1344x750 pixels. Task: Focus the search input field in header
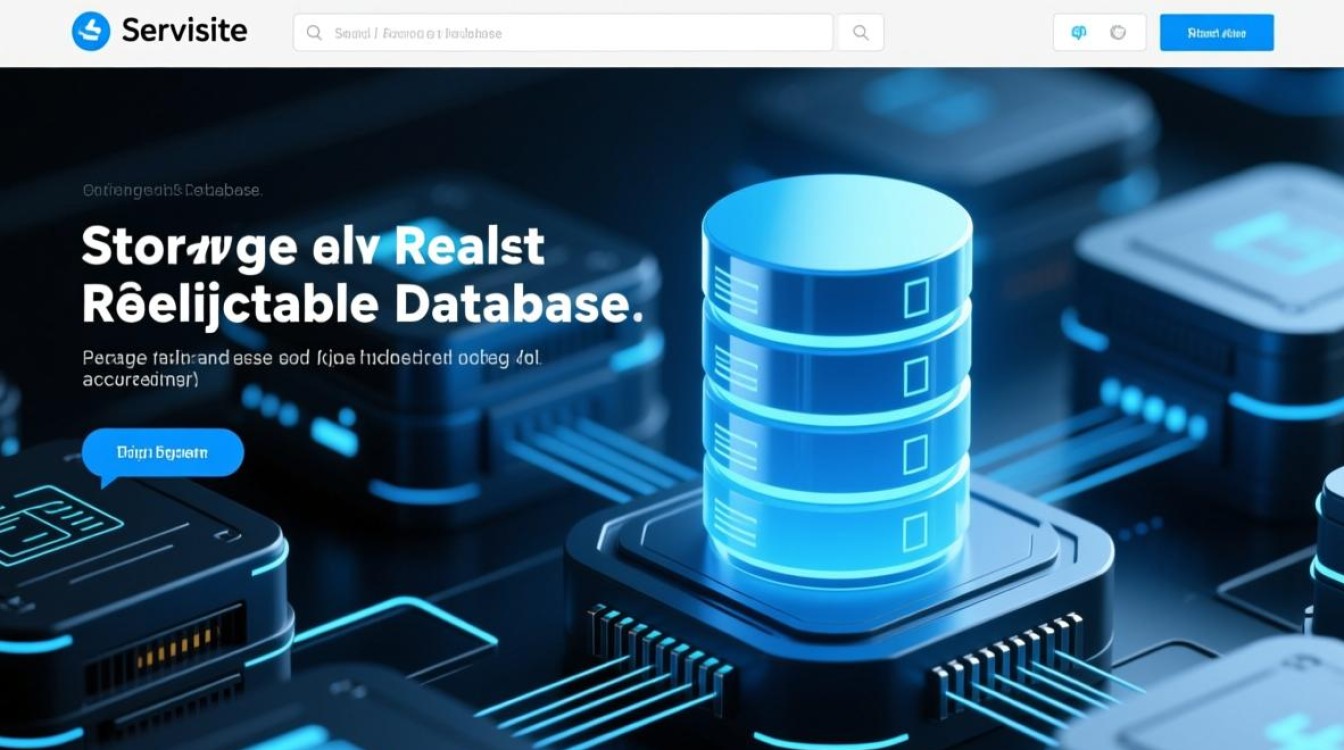pyautogui.click(x=570, y=33)
